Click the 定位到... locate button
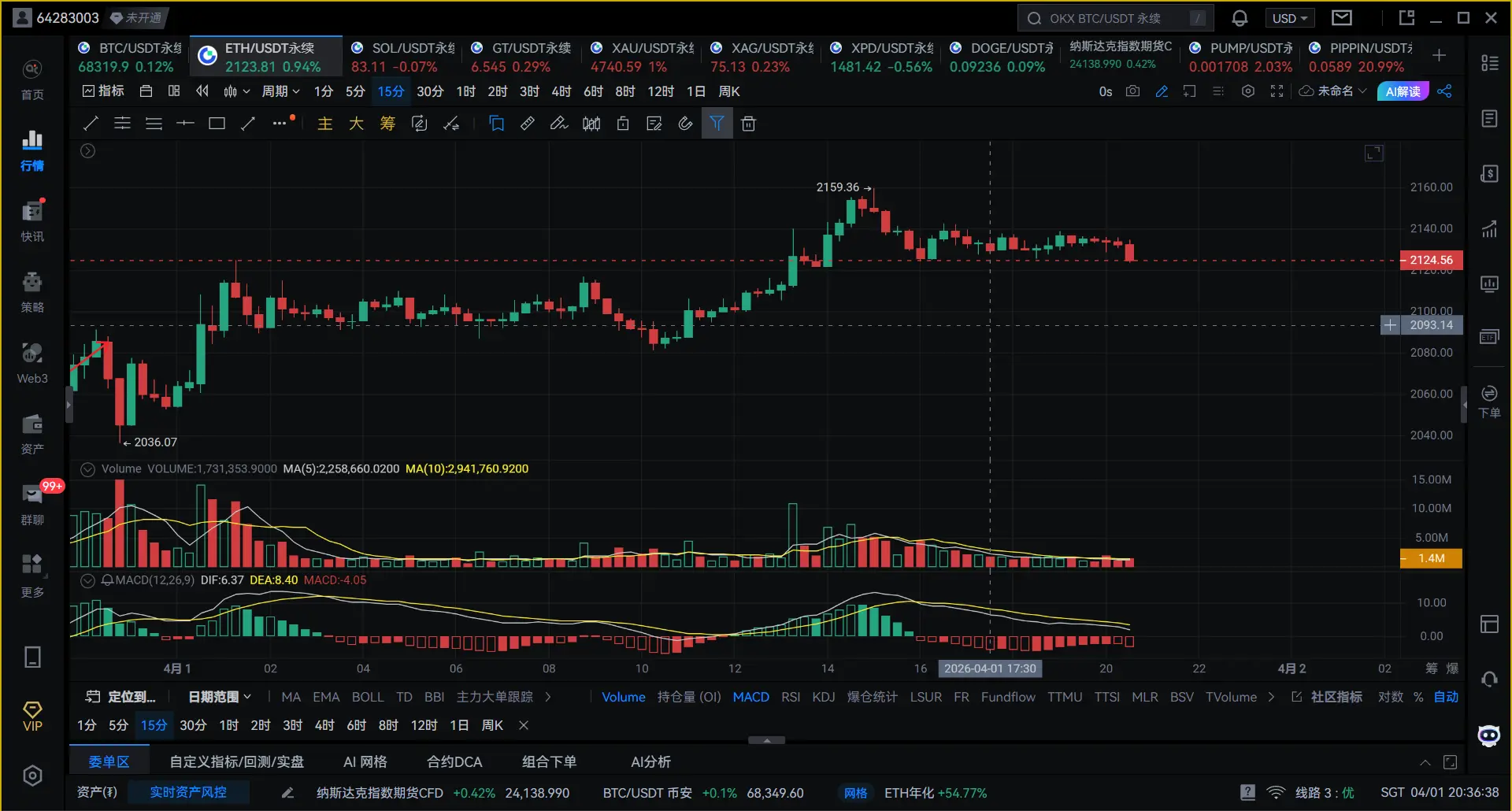This screenshot has width=1512, height=811. click(x=120, y=697)
